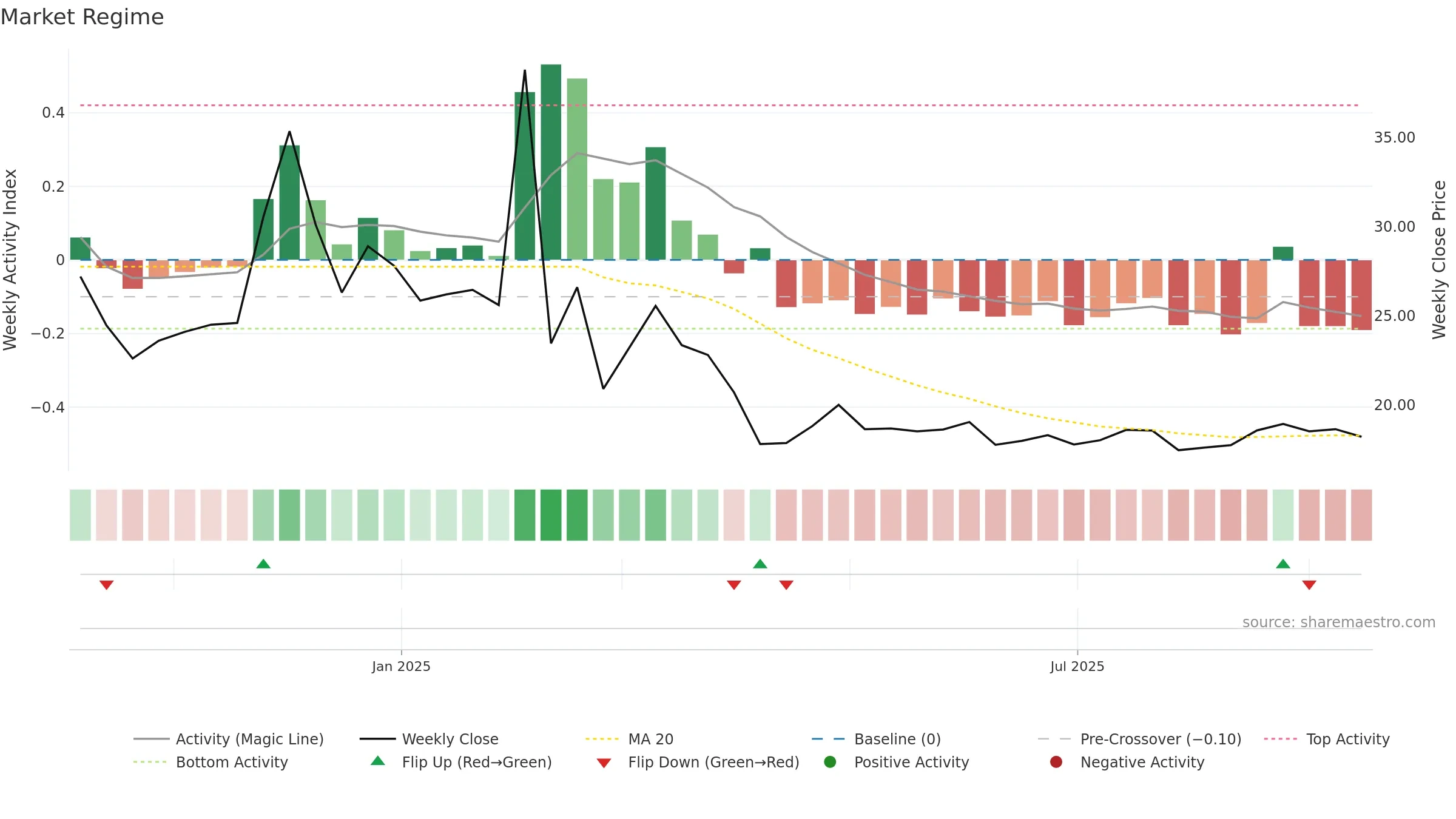The height and width of the screenshot is (819, 1456).
Task: Select the Flip Up marker before Jan 2025
Action: [263, 564]
